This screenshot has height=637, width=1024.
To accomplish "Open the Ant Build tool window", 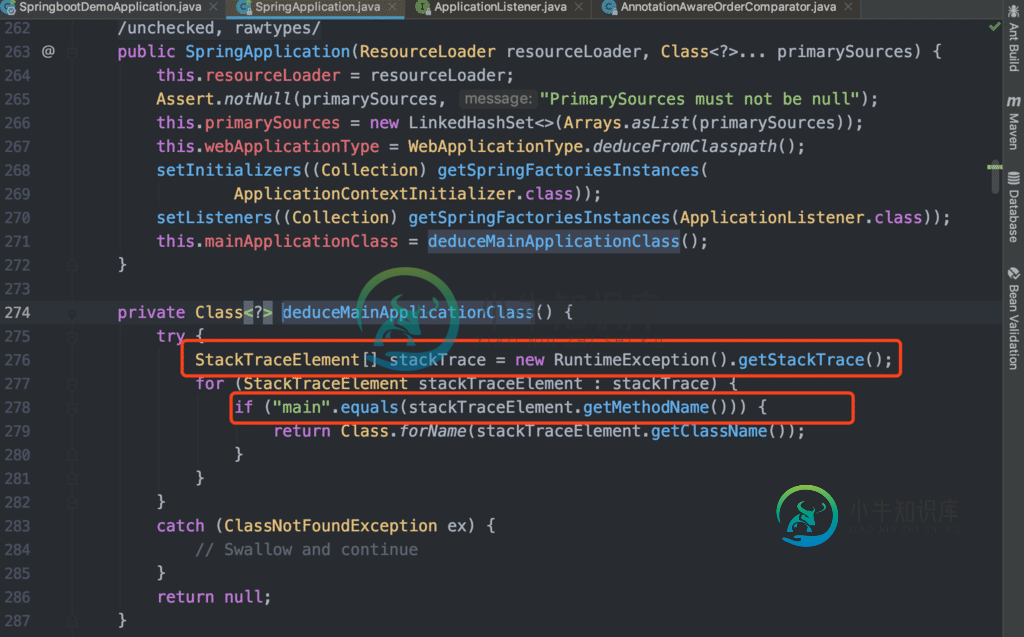I will pos(1014,39).
